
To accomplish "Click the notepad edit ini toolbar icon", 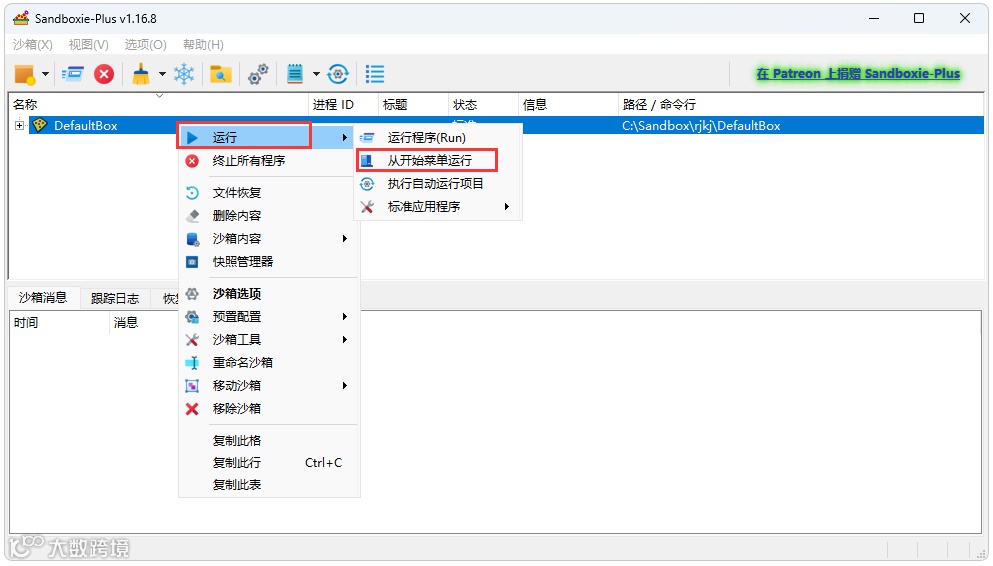I will point(295,74).
